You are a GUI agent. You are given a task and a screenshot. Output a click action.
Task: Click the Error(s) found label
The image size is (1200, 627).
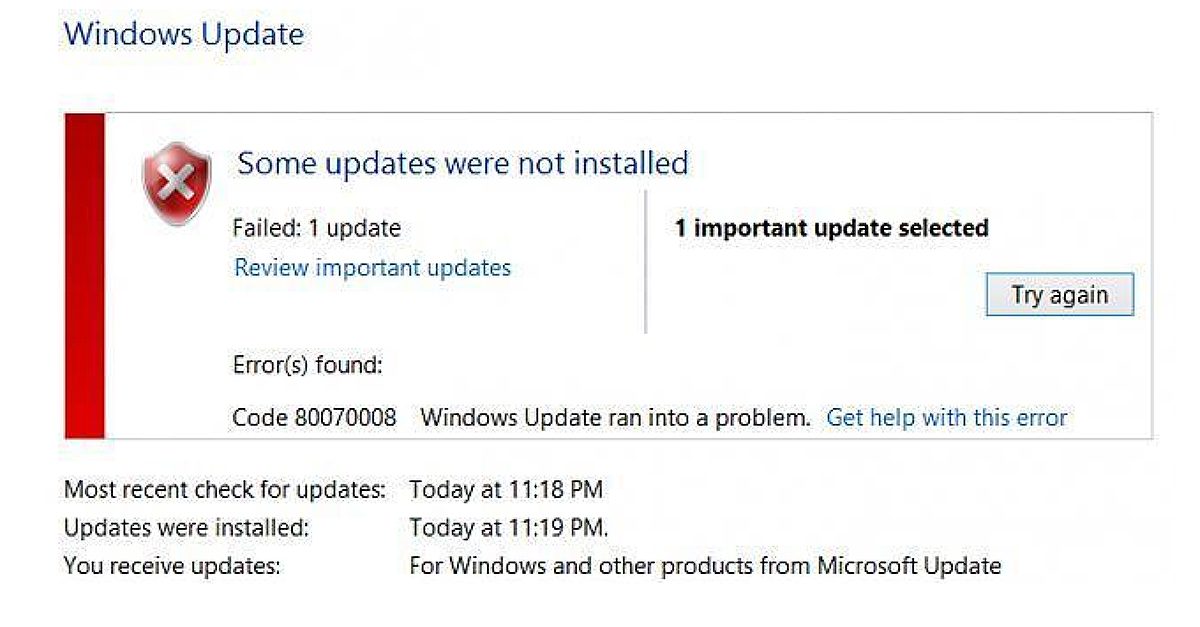point(307,366)
